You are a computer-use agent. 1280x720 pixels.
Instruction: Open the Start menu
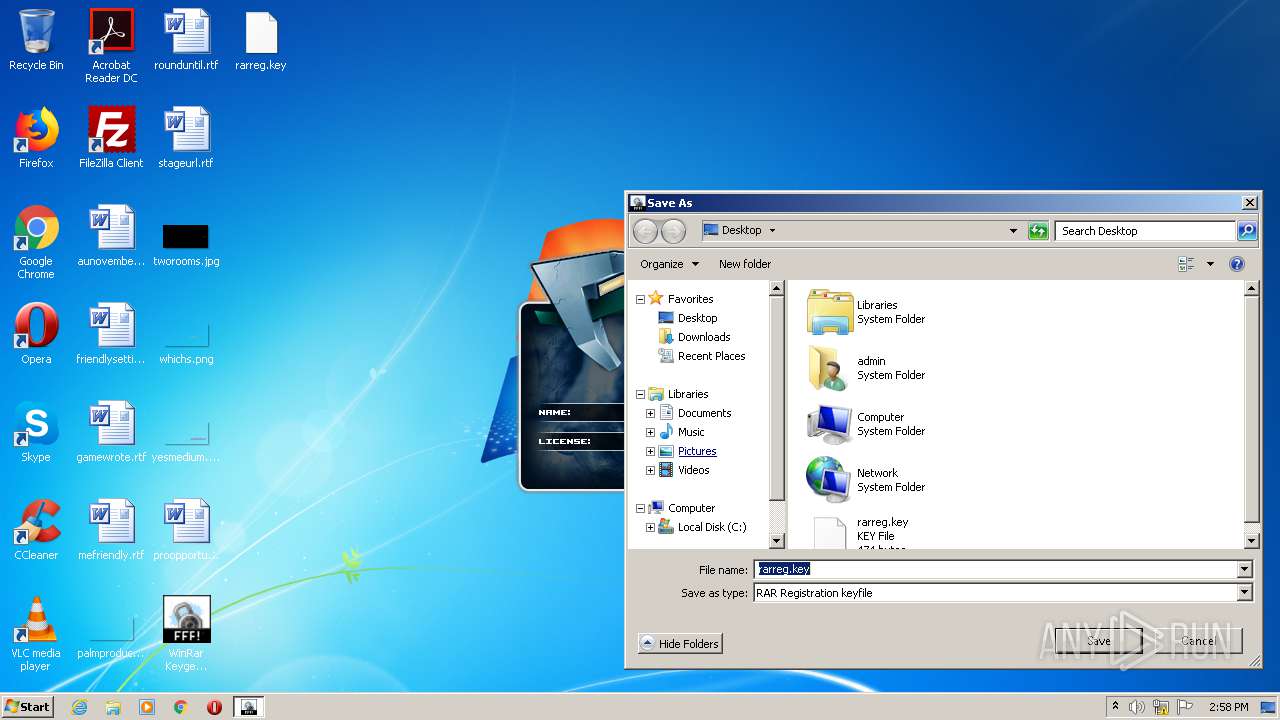[27, 707]
